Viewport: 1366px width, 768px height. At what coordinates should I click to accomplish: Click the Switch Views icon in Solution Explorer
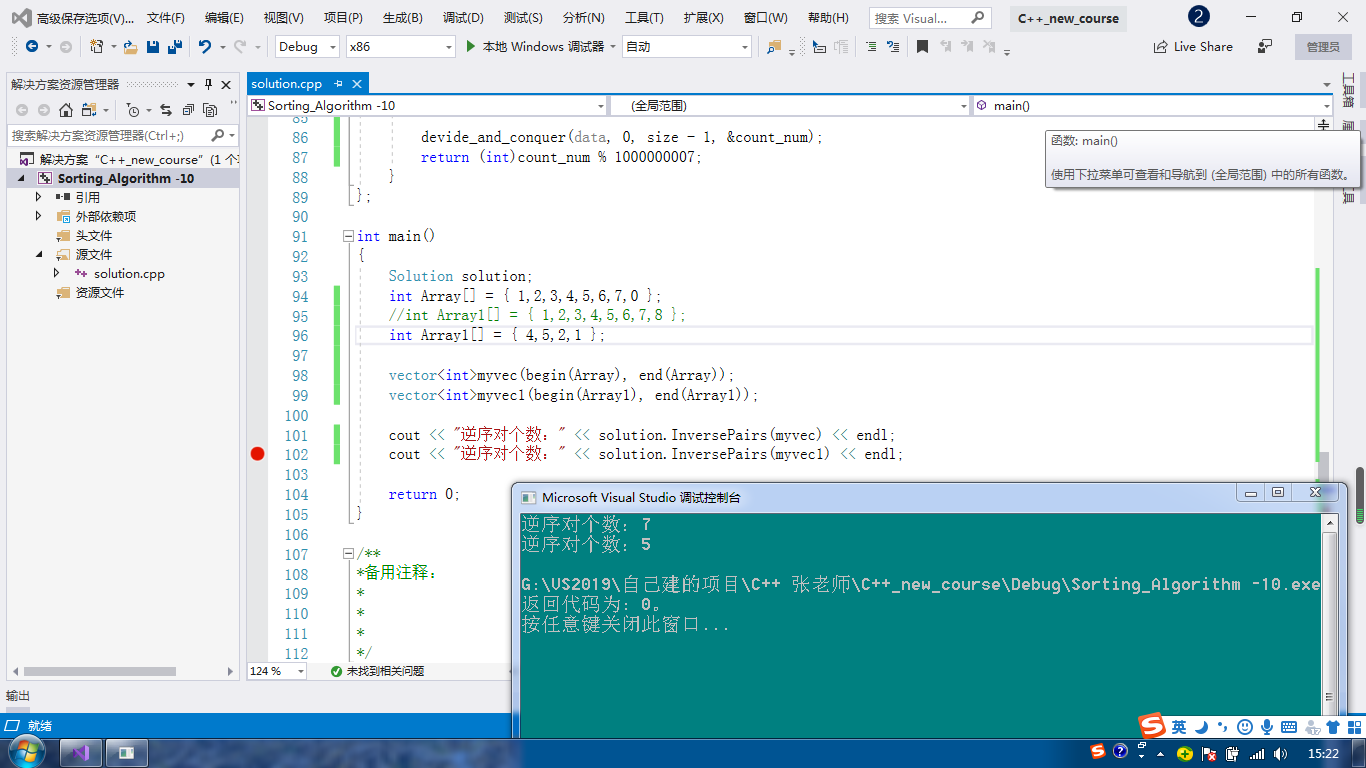point(89,110)
